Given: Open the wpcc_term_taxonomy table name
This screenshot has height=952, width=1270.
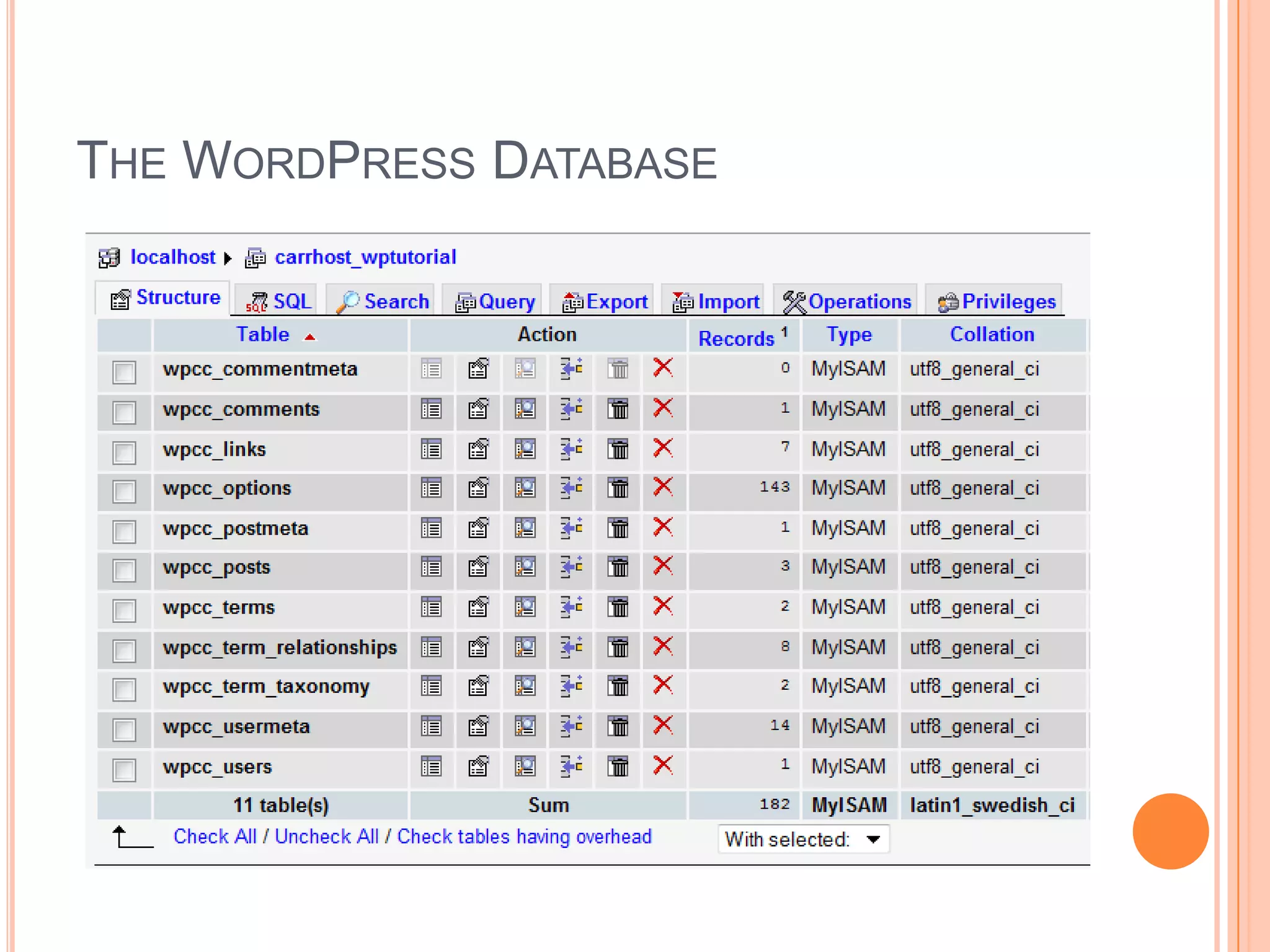Looking at the screenshot, I should click(x=266, y=687).
